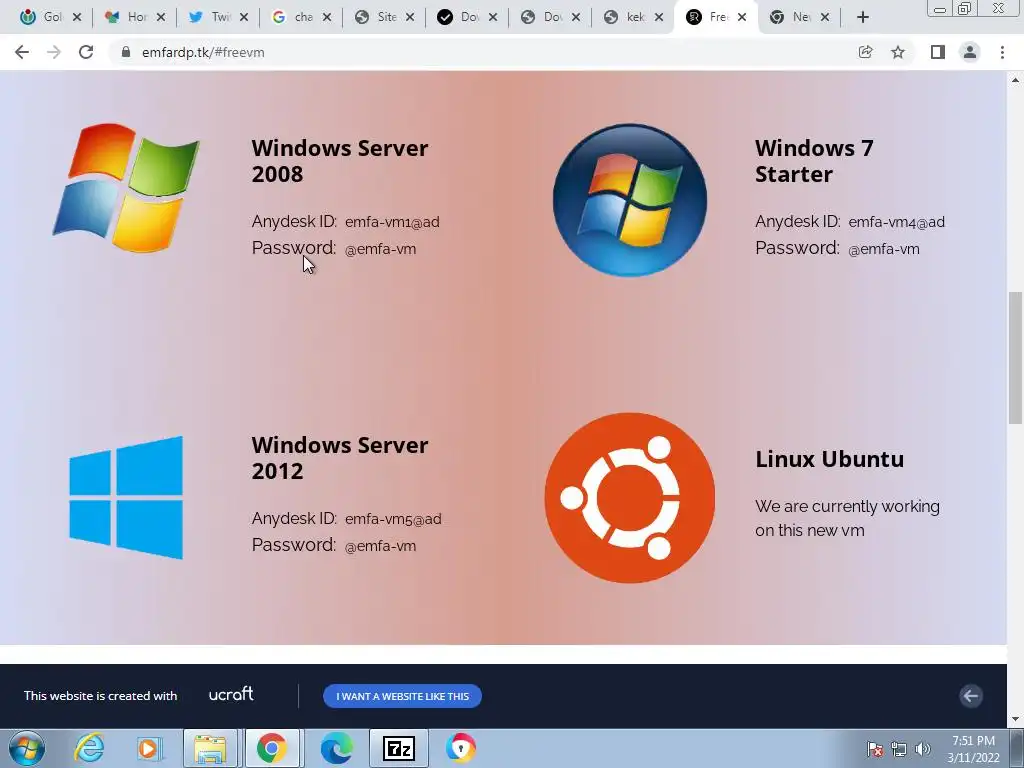Open 7-Zip from the taskbar
Viewport: 1024px width, 768px height.
[399, 748]
